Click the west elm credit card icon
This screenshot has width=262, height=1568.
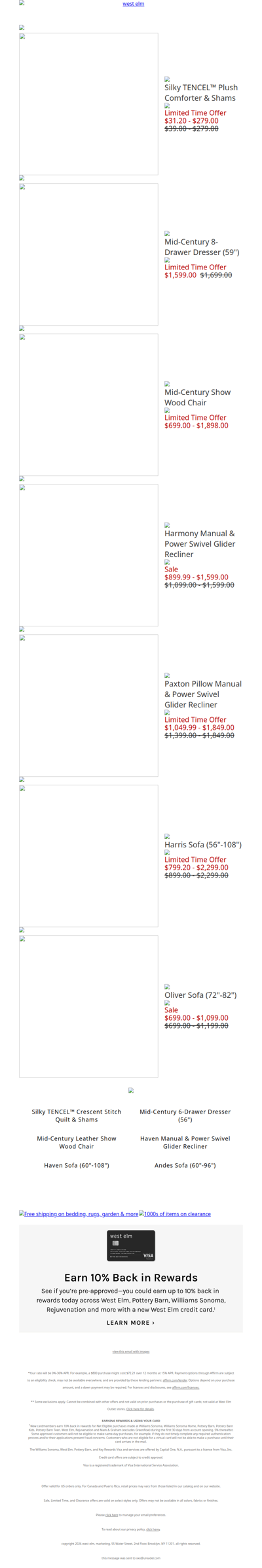point(131,1246)
